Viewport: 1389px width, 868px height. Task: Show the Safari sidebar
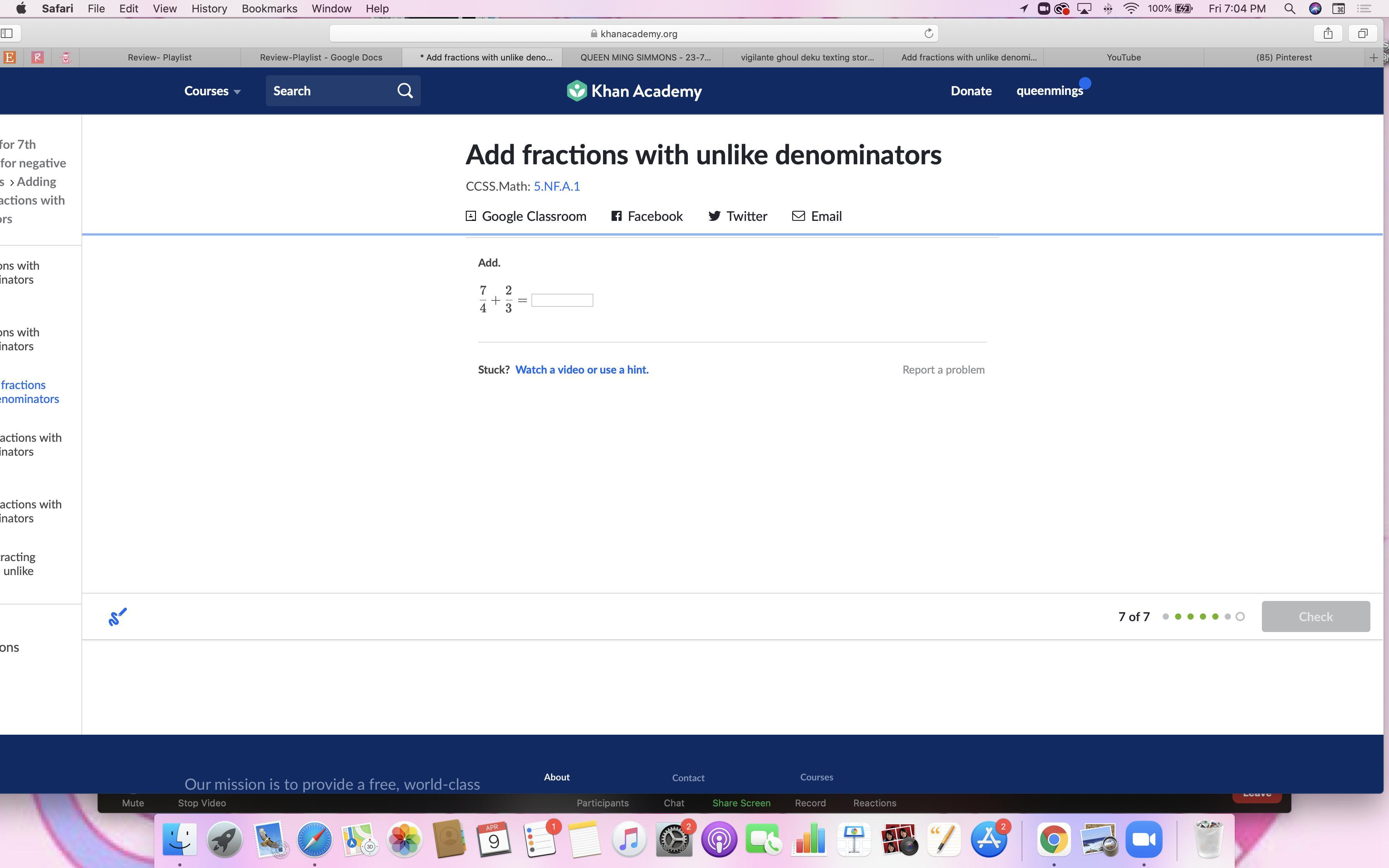[7, 33]
